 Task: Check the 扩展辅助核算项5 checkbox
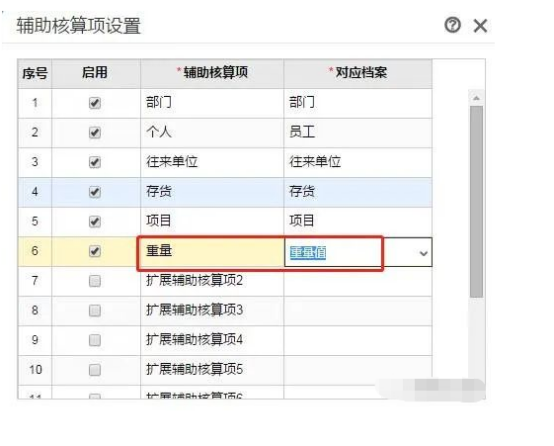click(x=95, y=370)
